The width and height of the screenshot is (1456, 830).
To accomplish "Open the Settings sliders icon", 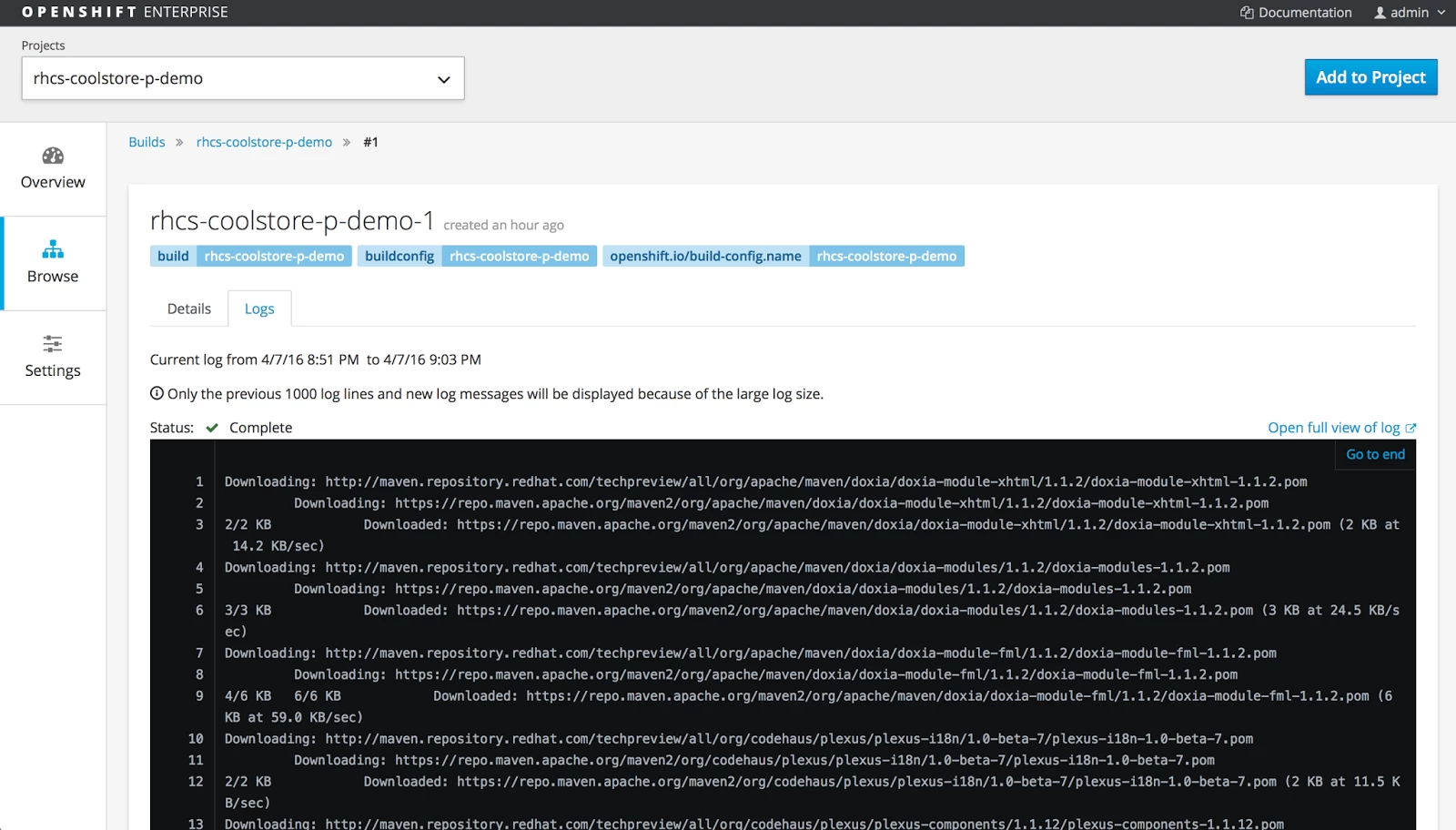I will (x=53, y=344).
